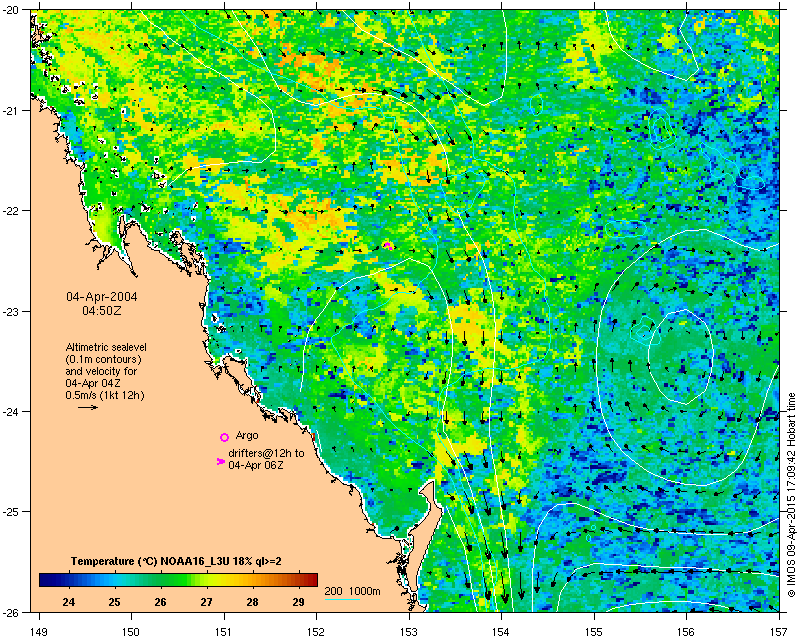The height and width of the screenshot is (640, 800).
Task: Click the longitude axis label 150
Action: point(131,632)
